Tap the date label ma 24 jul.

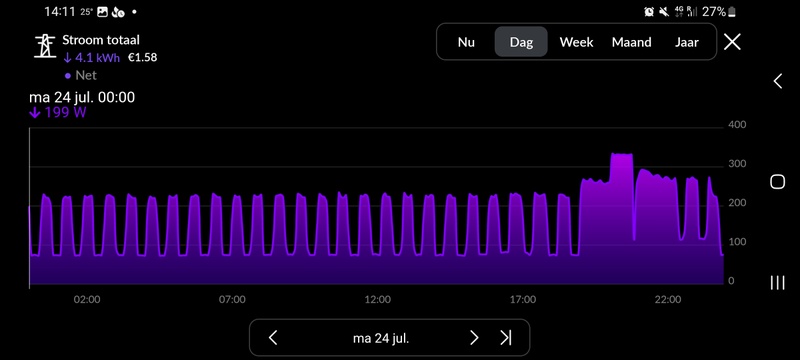381,338
